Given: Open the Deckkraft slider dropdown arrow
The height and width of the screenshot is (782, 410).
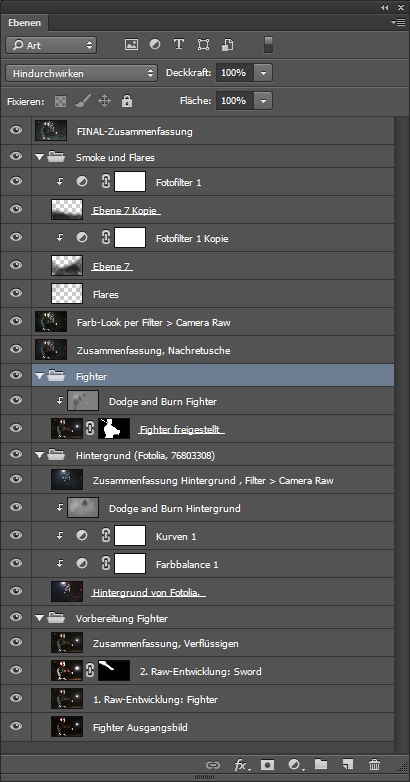Looking at the screenshot, I should pyautogui.click(x=263, y=73).
